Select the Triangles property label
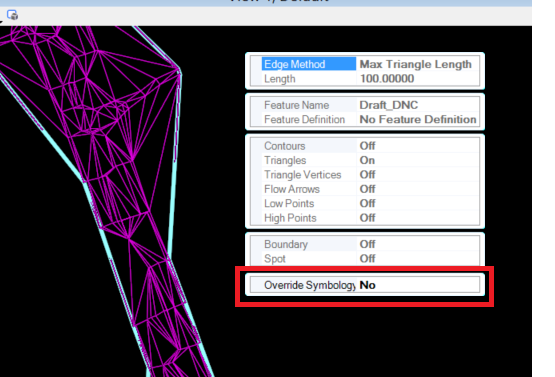Image resolution: width=555 pixels, height=377 pixels. coord(285,160)
